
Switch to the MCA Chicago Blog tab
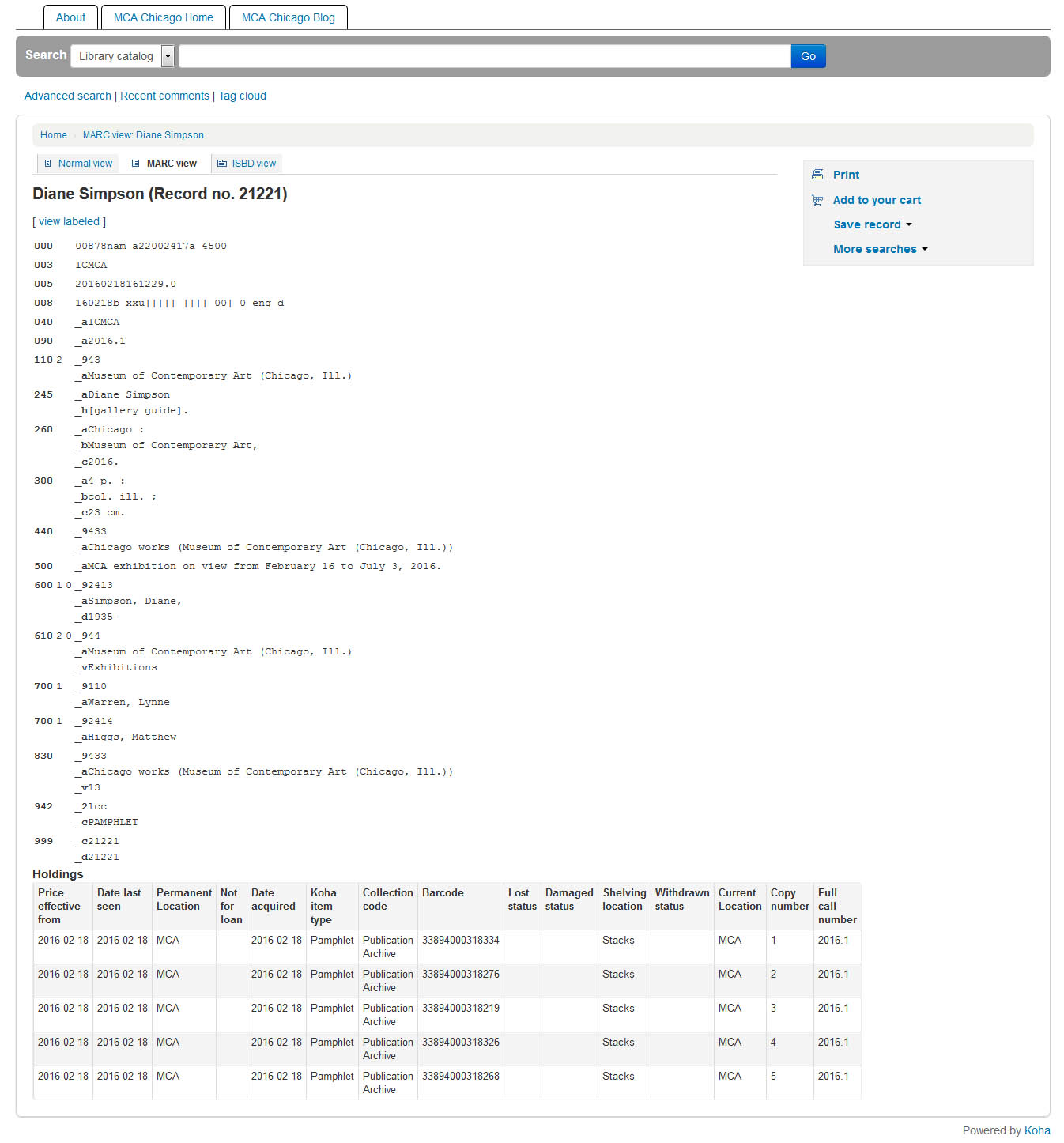click(x=288, y=17)
